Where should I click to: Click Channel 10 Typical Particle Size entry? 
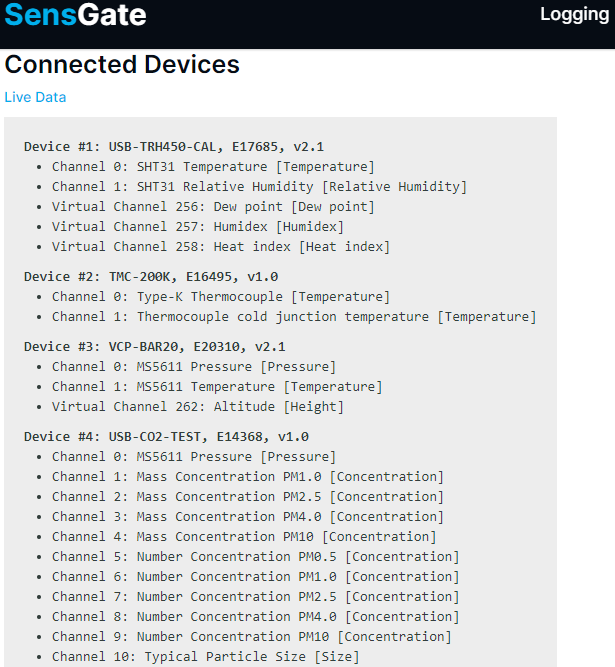[205, 656]
